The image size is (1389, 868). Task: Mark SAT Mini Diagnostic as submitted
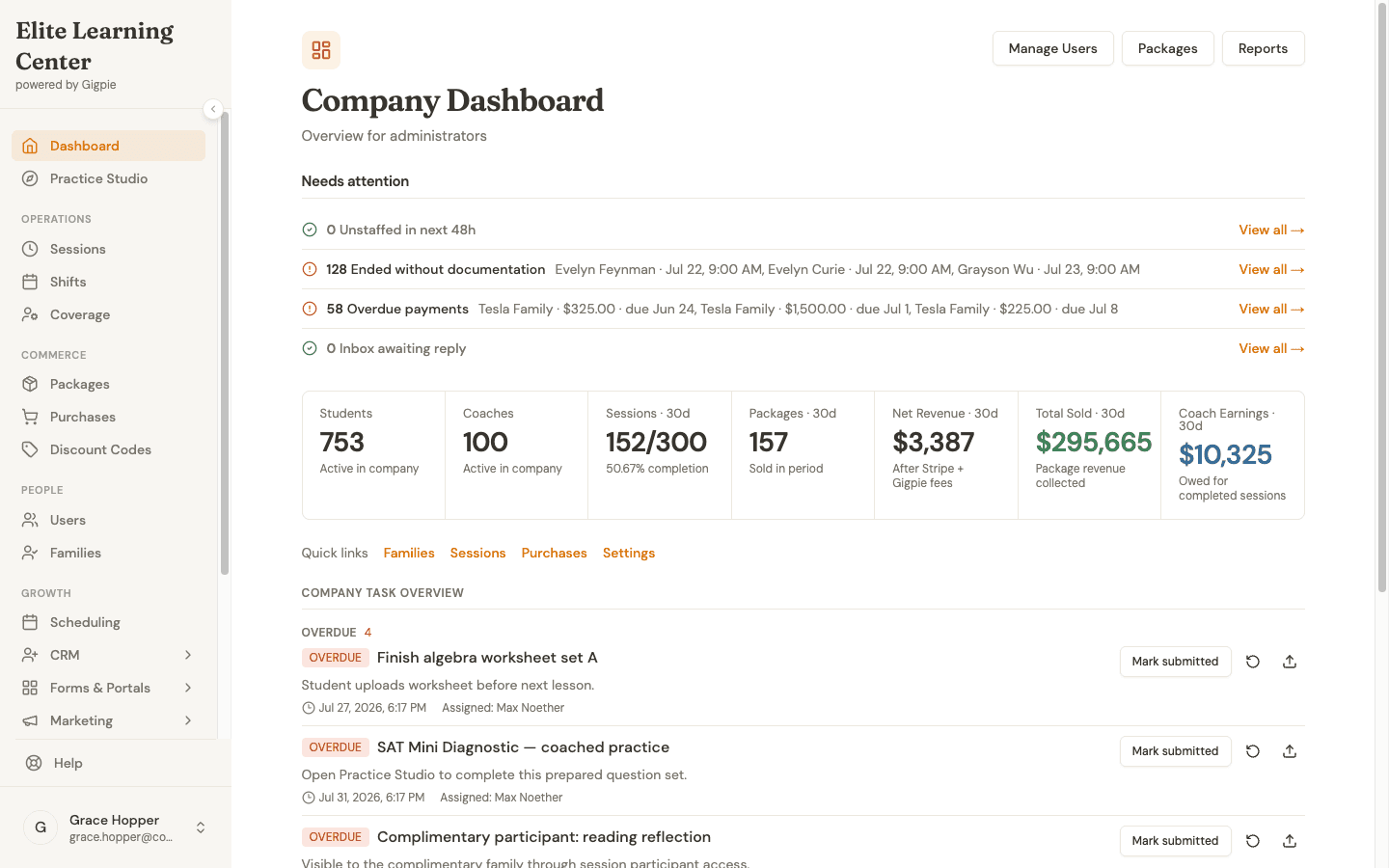[1175, 751]
